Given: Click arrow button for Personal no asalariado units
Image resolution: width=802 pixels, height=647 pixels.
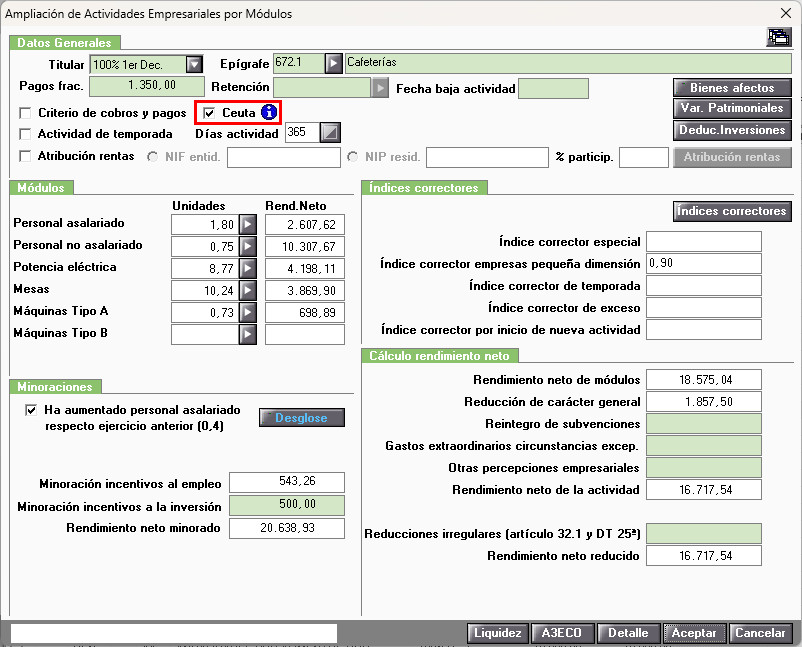Looking at the screenshot, I should click(248, 247).
